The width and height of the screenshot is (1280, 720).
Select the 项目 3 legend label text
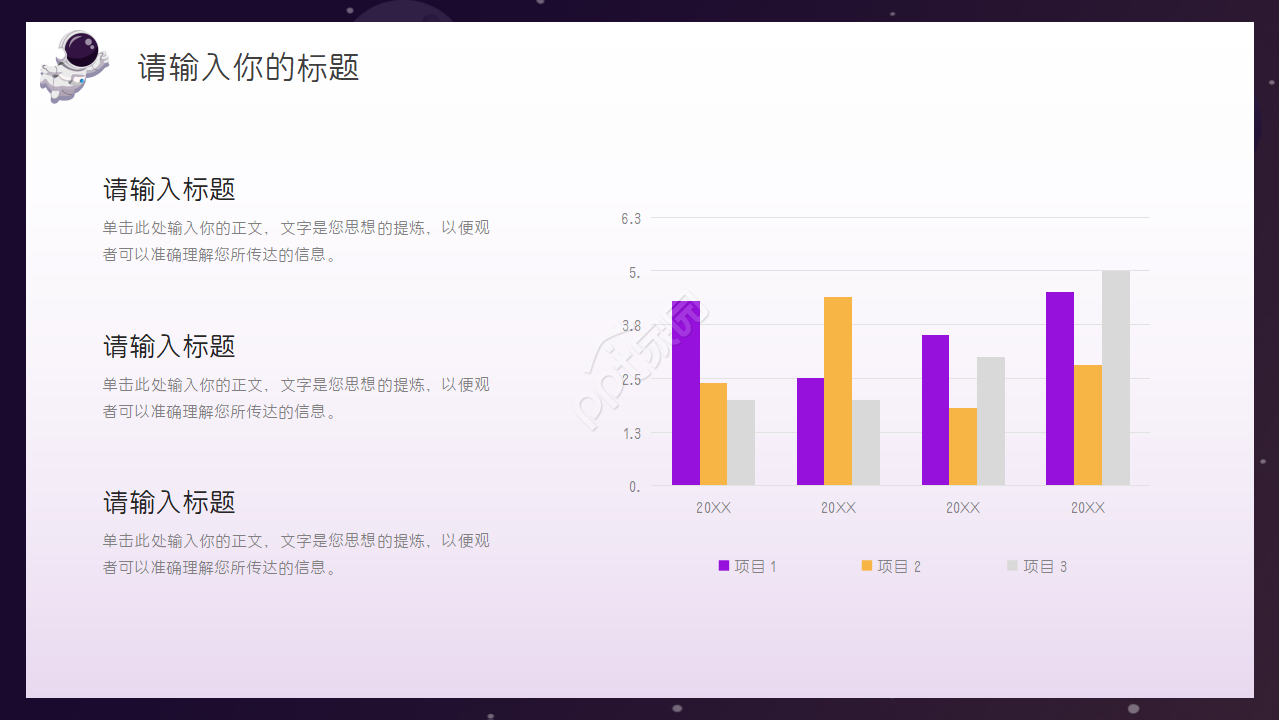pos(1045,566)
